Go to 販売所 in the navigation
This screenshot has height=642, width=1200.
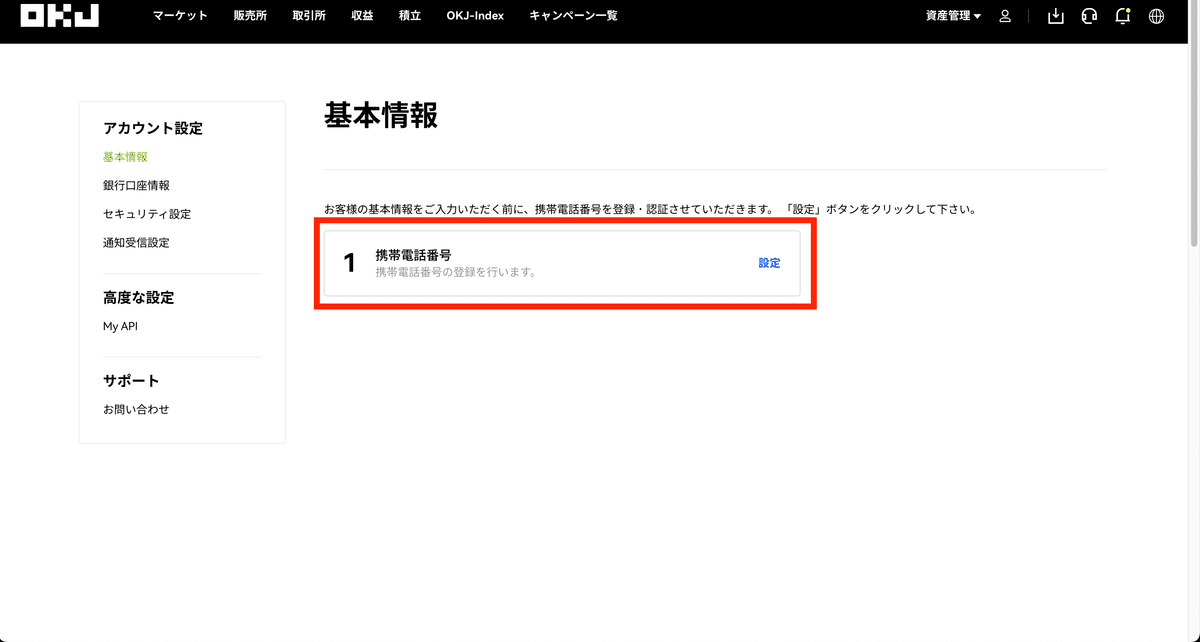[250, 16]
